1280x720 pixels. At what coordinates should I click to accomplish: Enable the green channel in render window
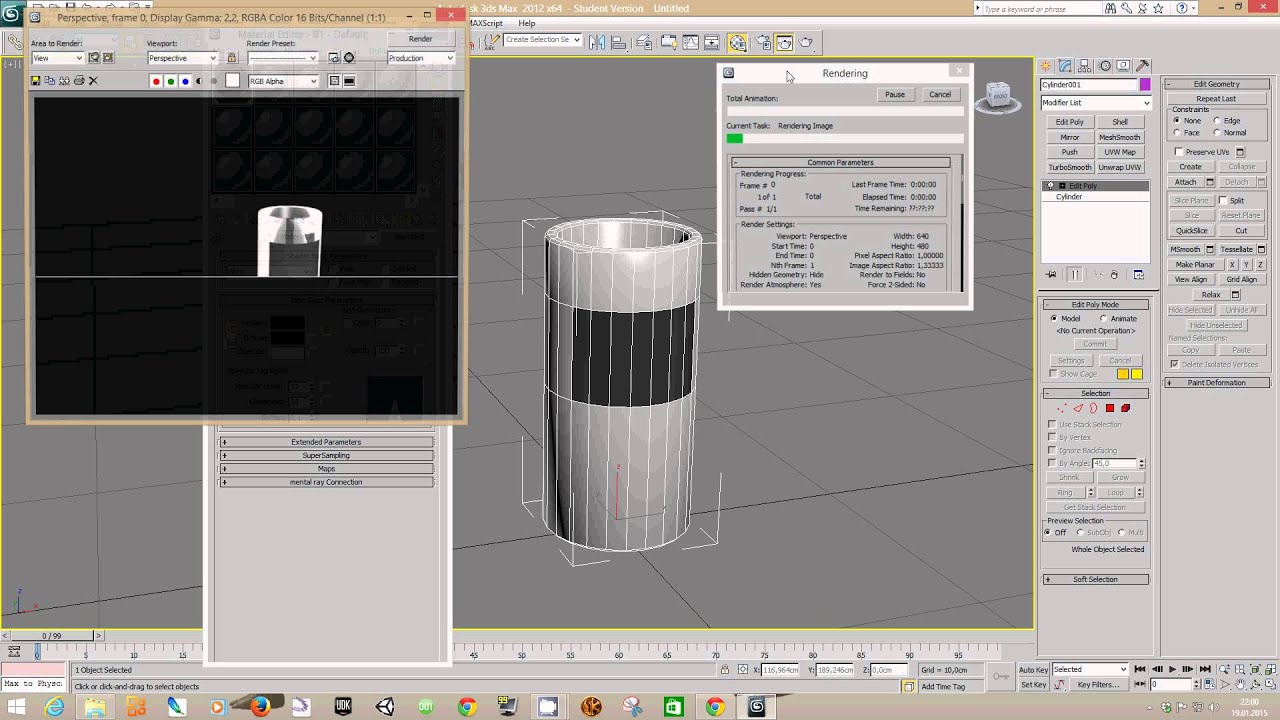171,81
